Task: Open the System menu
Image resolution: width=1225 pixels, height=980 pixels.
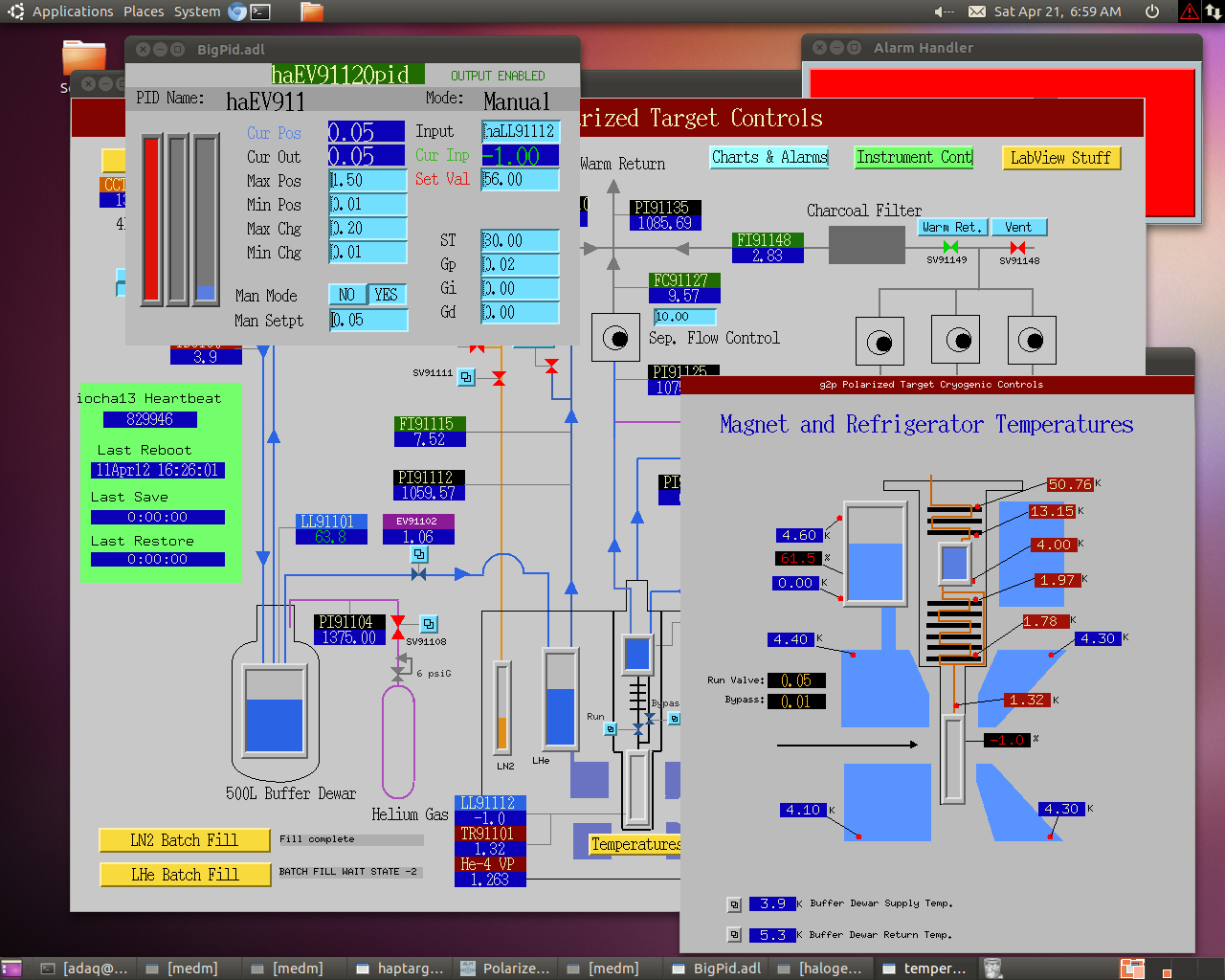Action: 197,11
